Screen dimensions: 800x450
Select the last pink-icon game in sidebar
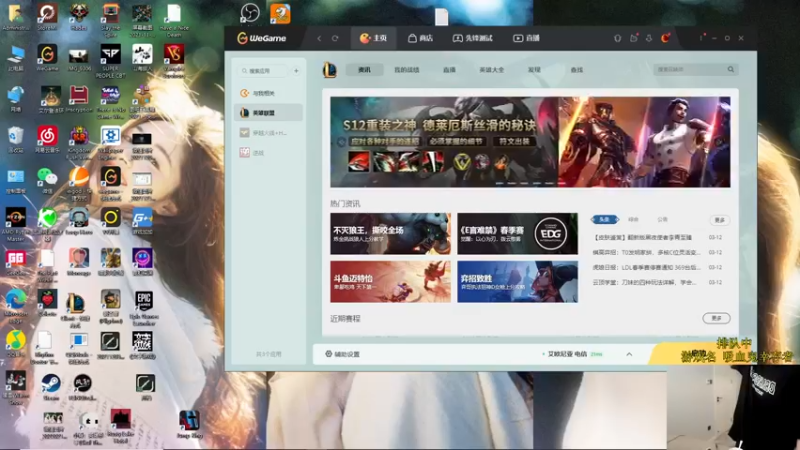point(268,153)
